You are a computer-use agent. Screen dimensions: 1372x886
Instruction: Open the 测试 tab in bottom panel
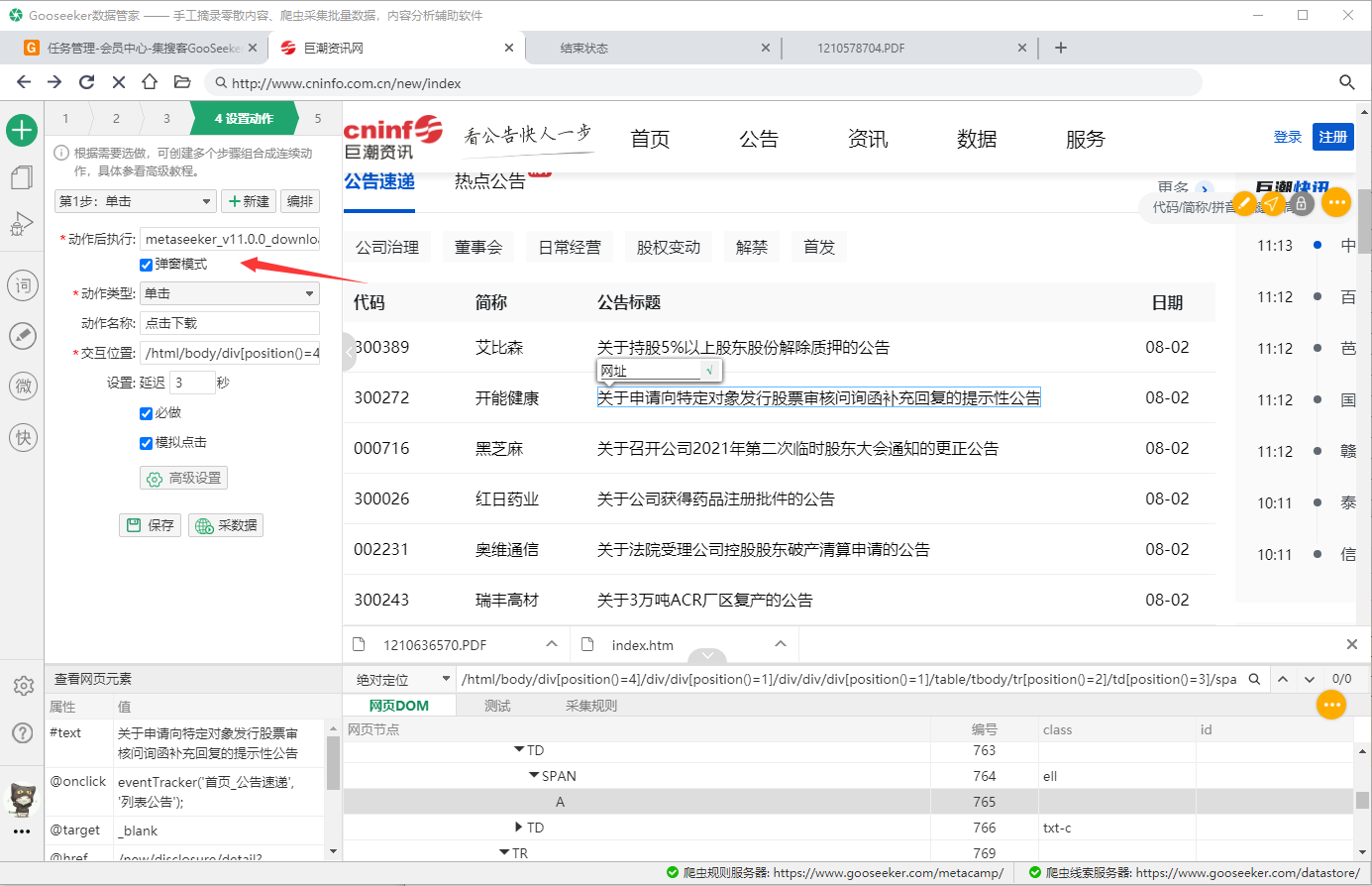tap(497, 706)
